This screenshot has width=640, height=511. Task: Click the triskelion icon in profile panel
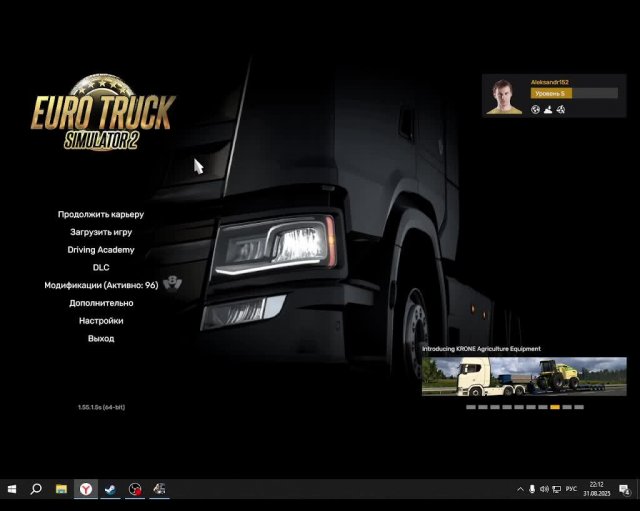click(561, 109)
